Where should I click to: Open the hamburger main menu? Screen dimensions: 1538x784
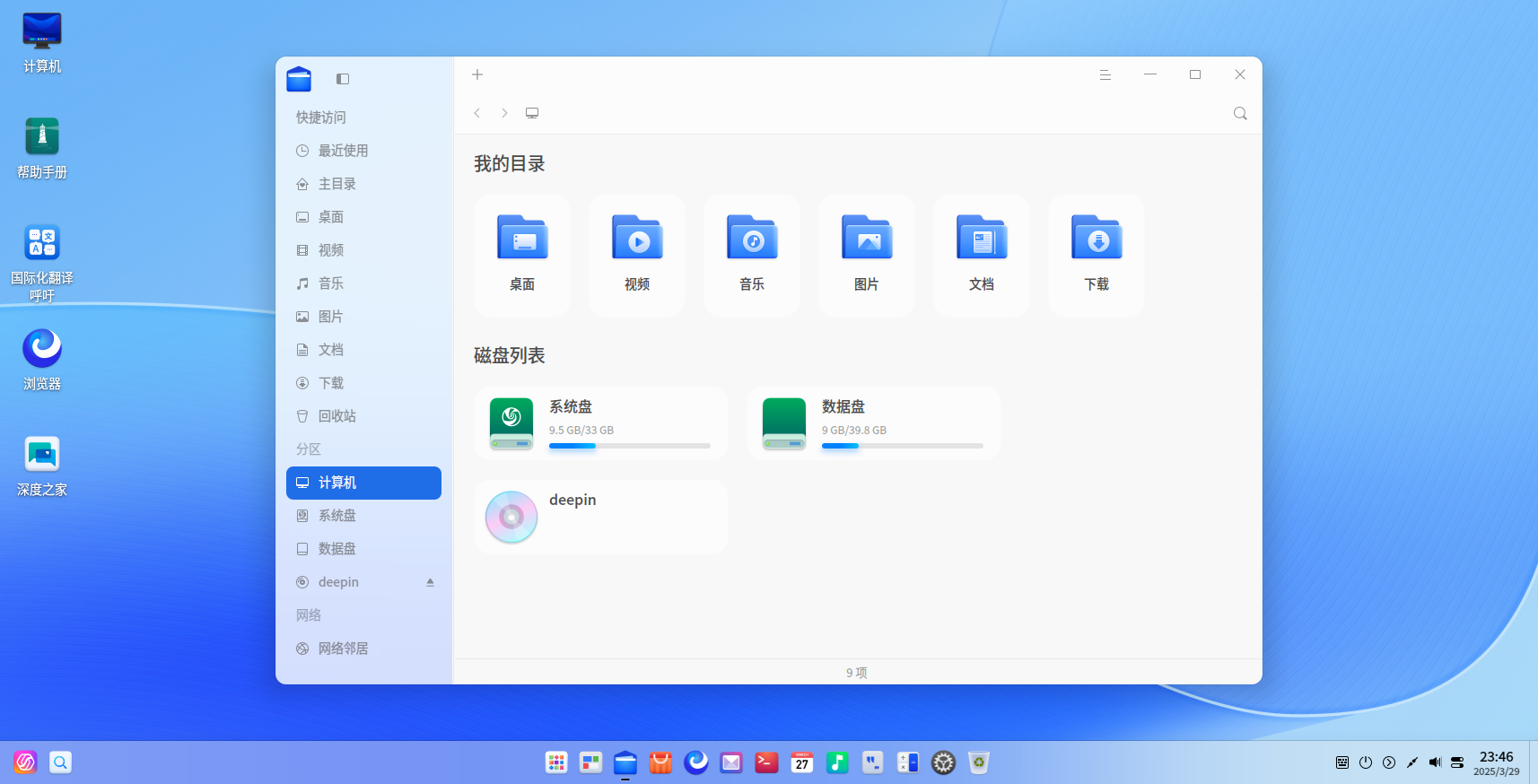click(1105, 74)
